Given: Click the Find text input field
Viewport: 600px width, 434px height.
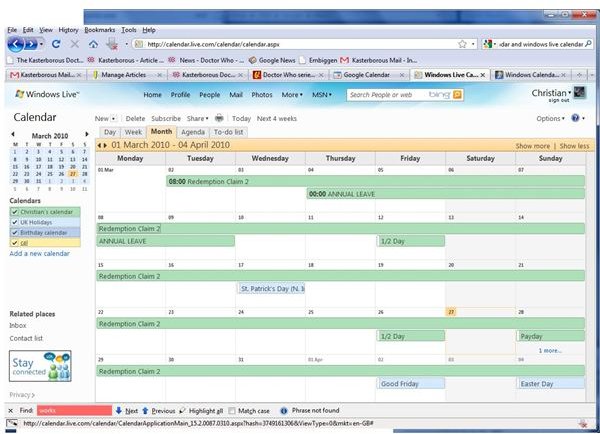Looking at the screenshot, I should coord(75,411).
